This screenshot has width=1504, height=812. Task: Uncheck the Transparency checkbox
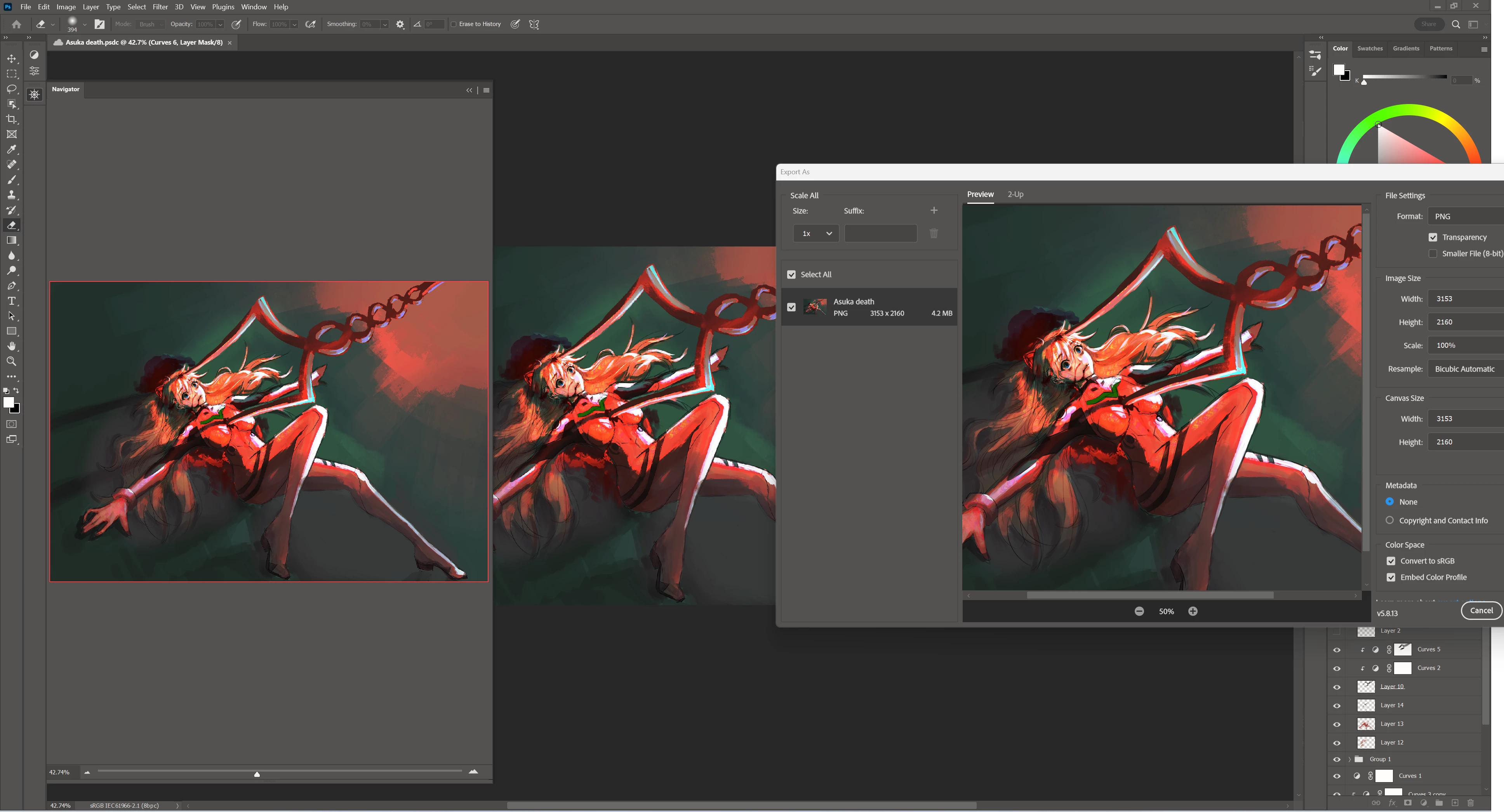click(x=1433, y=237)
